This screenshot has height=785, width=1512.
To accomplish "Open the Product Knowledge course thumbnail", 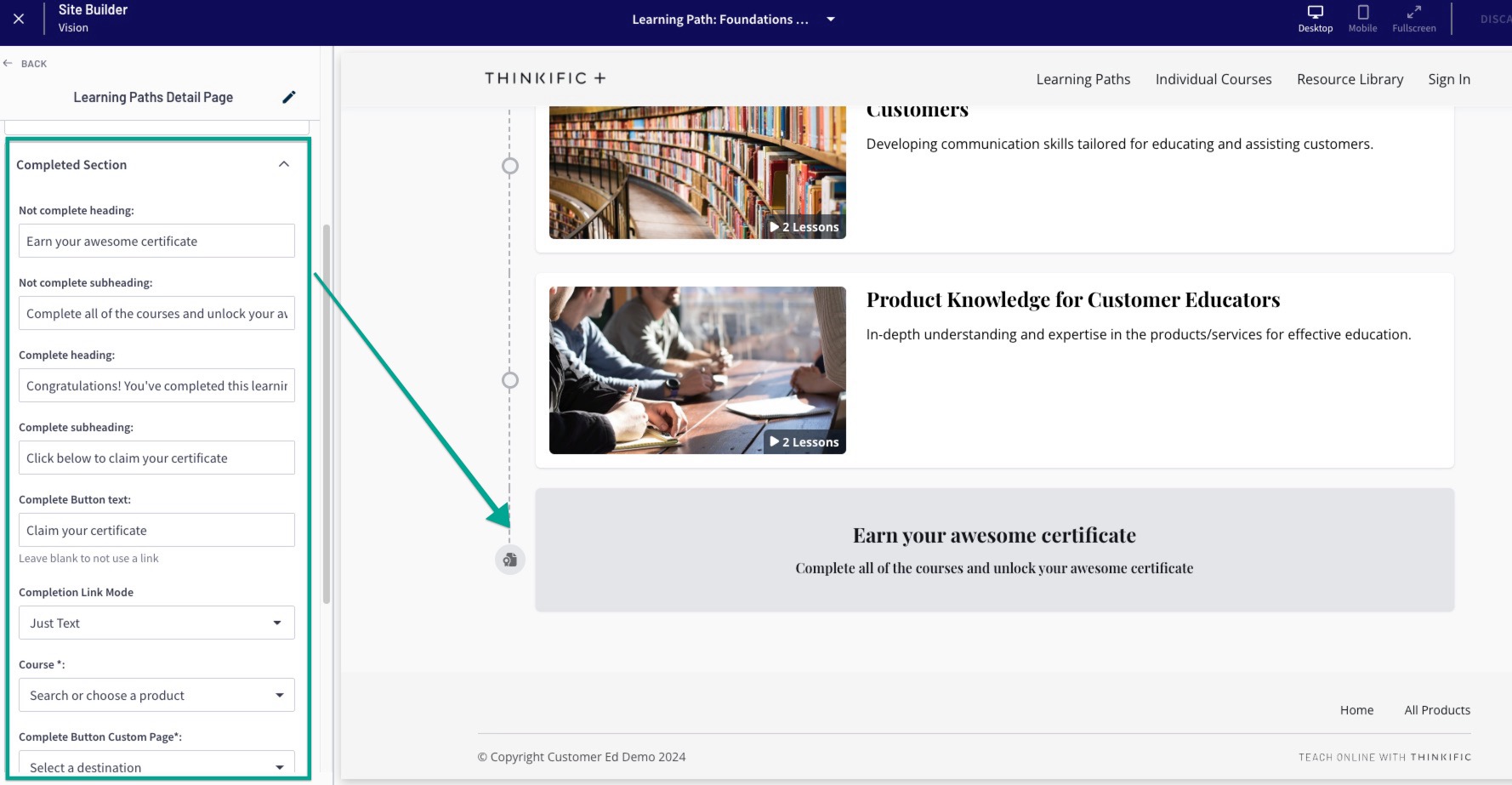I will [x=697, y=370].
